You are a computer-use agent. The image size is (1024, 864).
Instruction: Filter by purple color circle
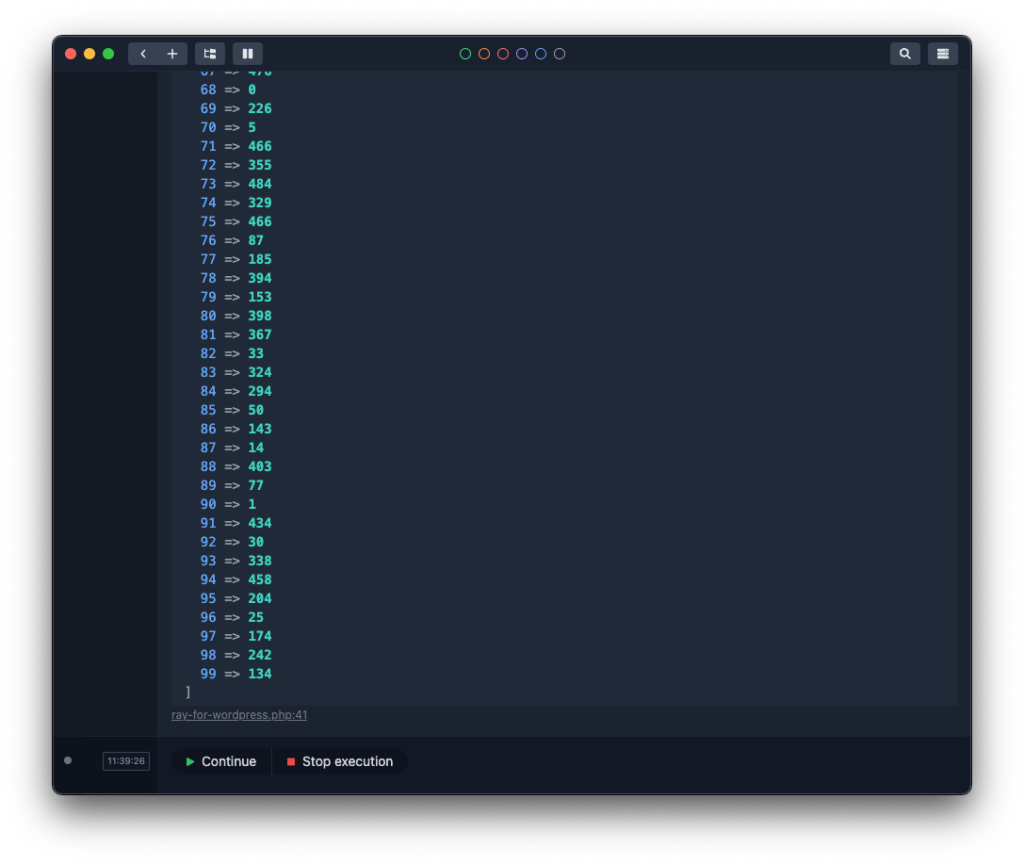coord(522,54)
